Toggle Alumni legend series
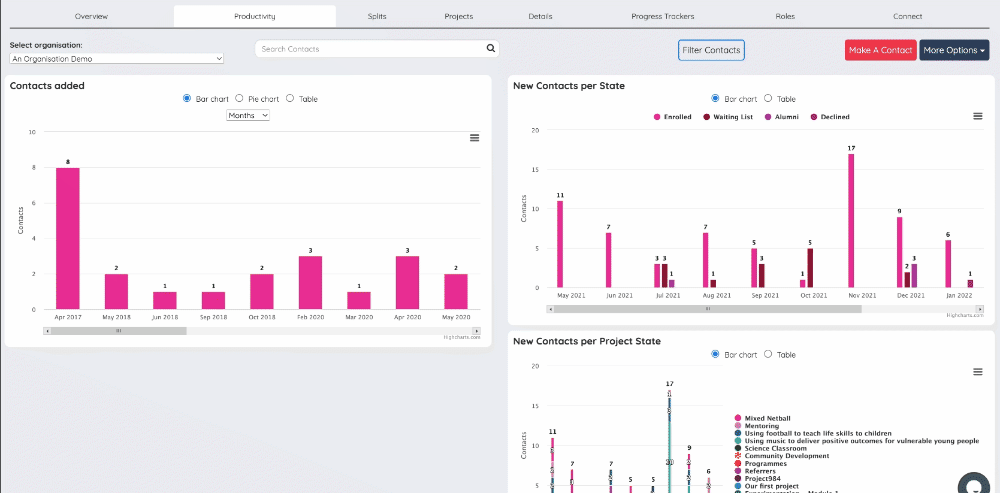Viewport: 1000px width, 493px height. [781, 117]
